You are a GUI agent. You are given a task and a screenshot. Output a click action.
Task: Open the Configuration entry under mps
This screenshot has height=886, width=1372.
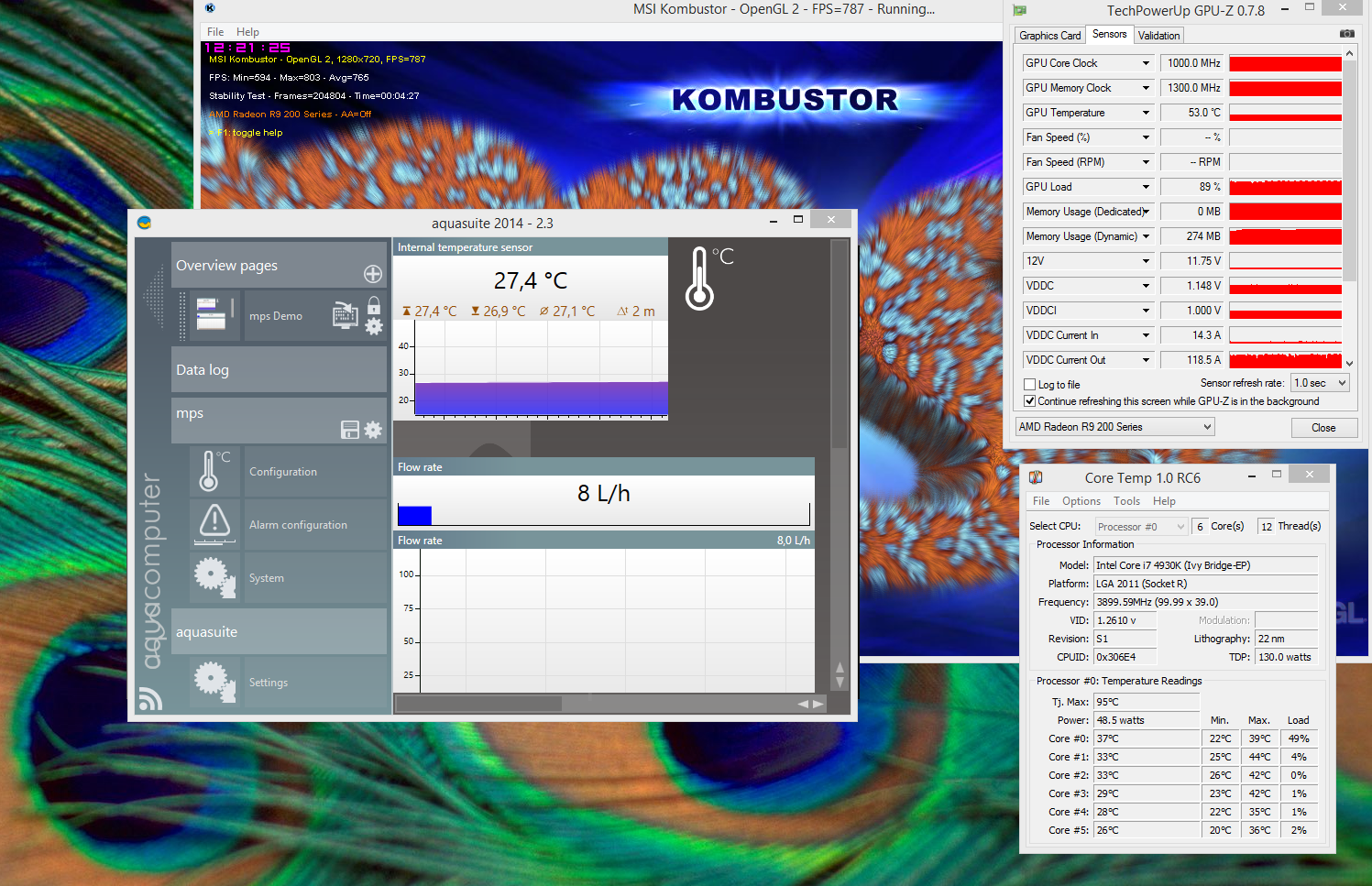coord(315,471)
